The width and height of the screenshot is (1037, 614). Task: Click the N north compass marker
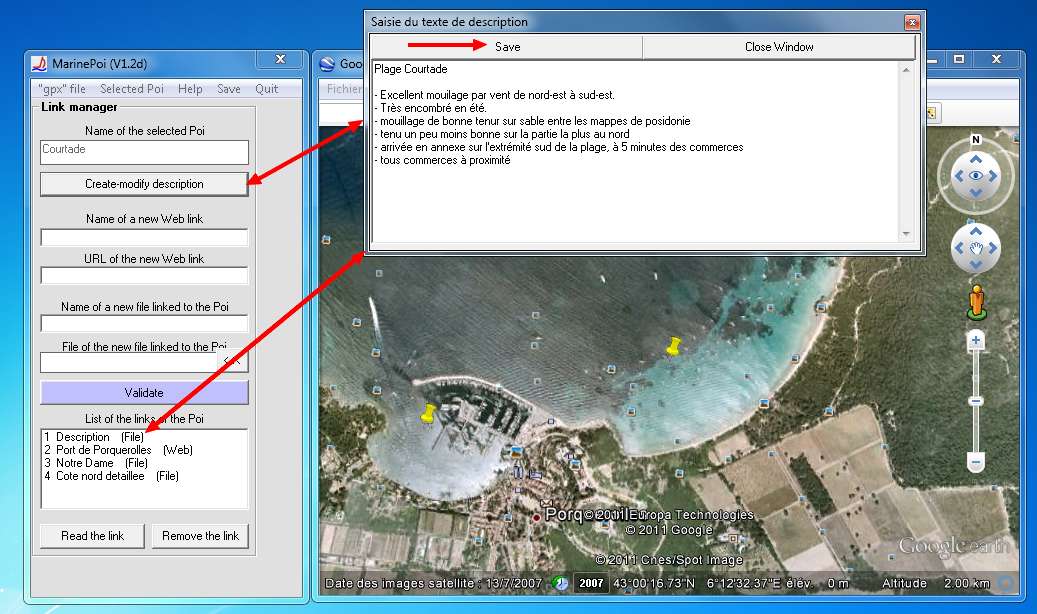pyautogui.click(x=975, y=140)
